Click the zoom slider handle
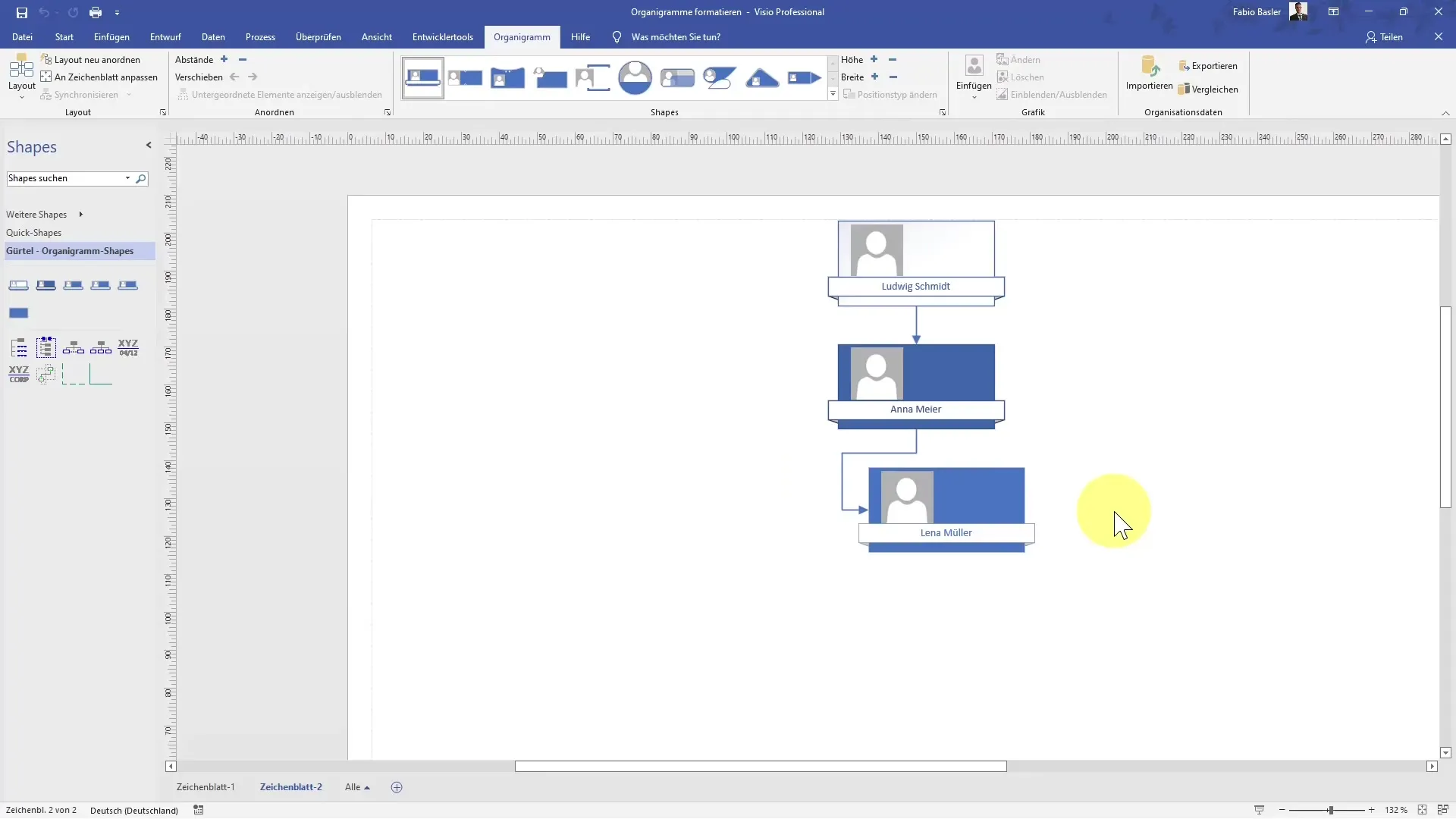This screenshot has height=819, width=1456. tap(1330, 810)
